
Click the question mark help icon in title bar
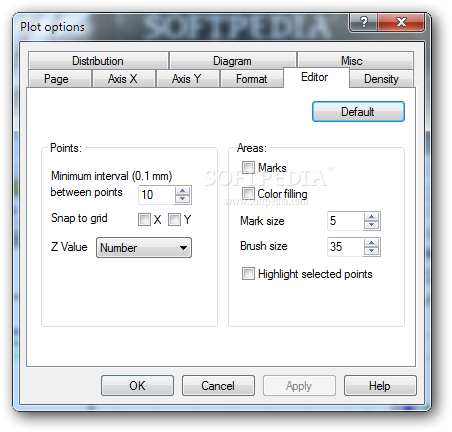pos(363,22)
